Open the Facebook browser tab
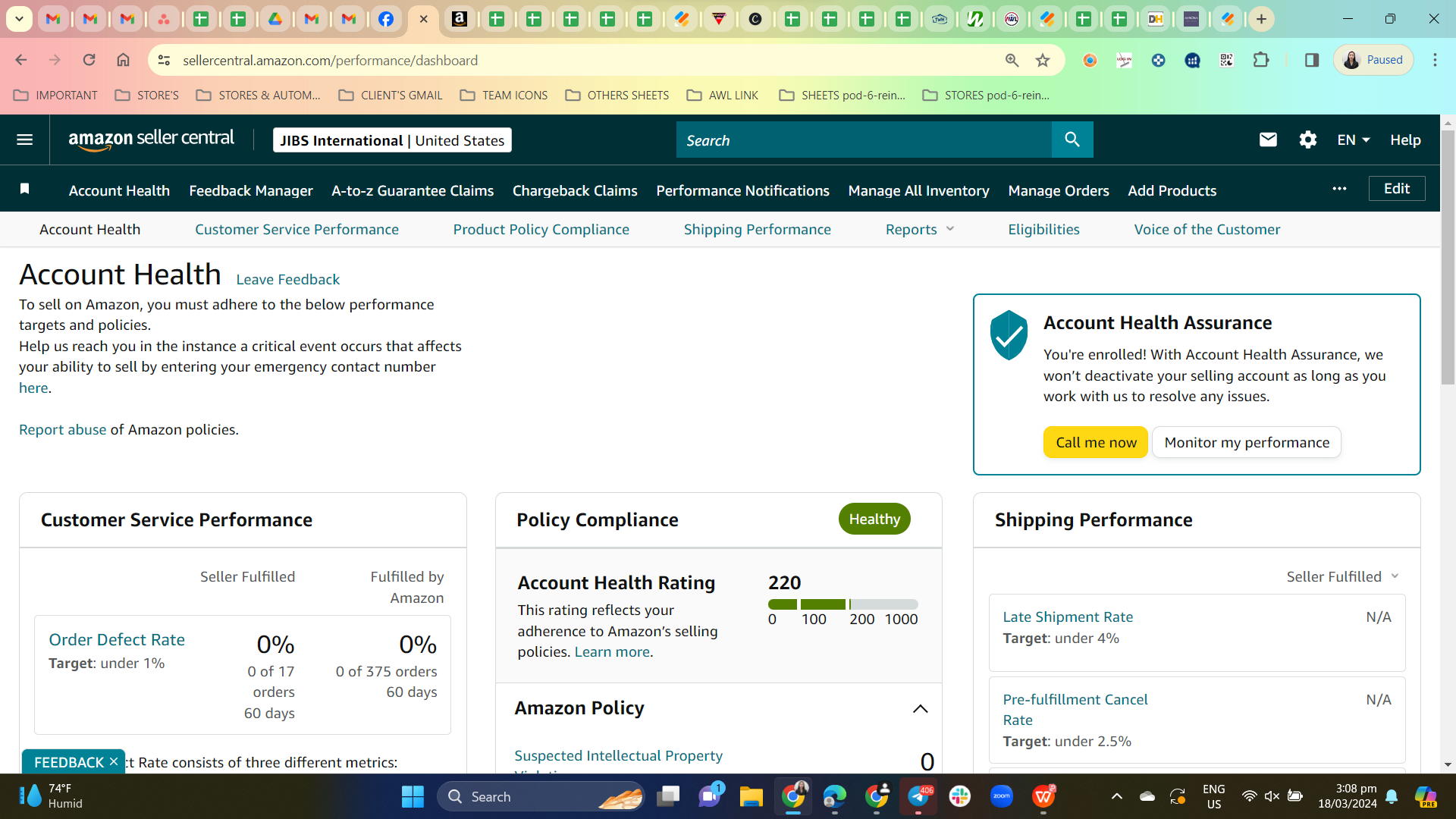1456x819 pixels. [386, 19]
